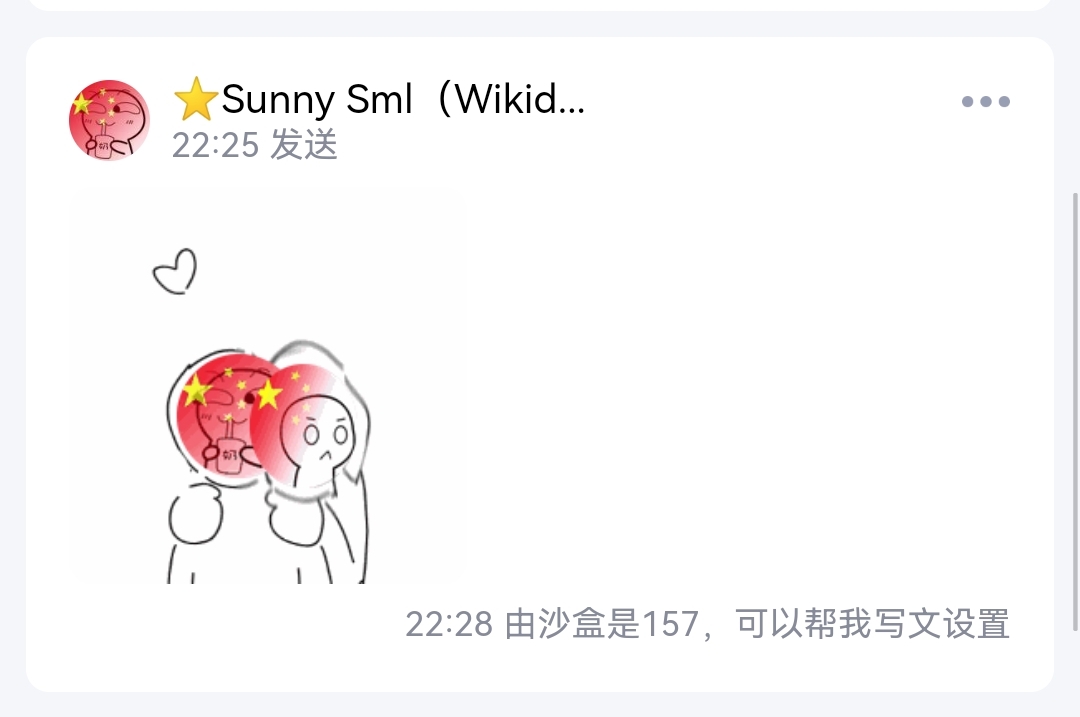Image resolution: width=1080 pixels, height=717 pixels.
Task: Tap the heart doodle in the sticker
Action: pos(175,271)
